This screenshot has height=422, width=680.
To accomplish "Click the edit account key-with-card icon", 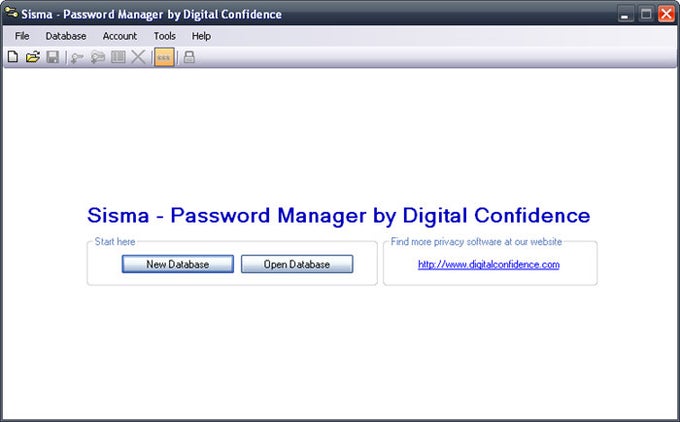I will pyautogui.click(x=98, y=57).
